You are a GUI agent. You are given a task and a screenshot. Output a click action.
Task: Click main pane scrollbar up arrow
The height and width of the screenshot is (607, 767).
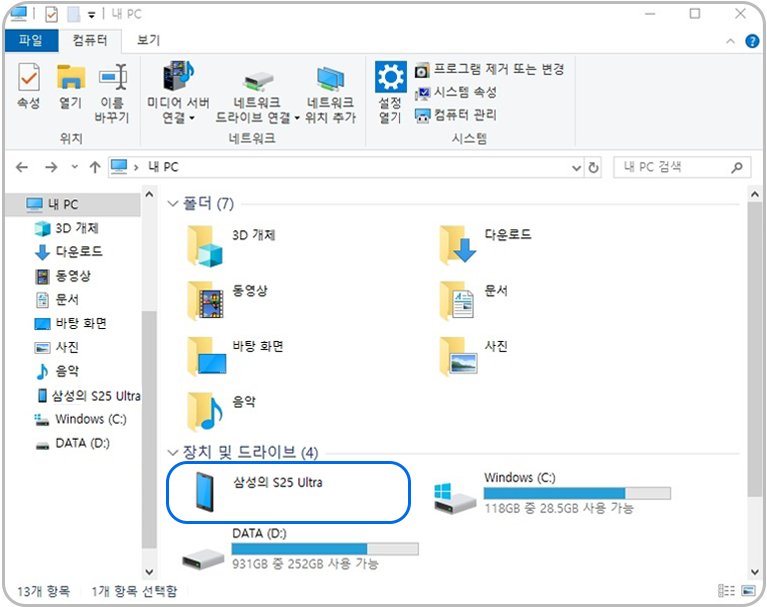pyautogui.click(x=755, y=195)
